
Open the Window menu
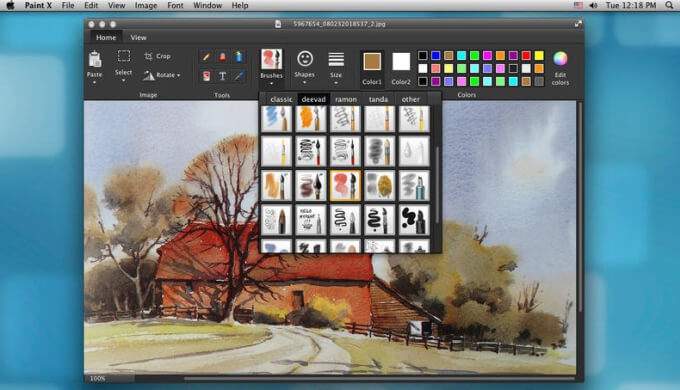(x=207, y=6)
